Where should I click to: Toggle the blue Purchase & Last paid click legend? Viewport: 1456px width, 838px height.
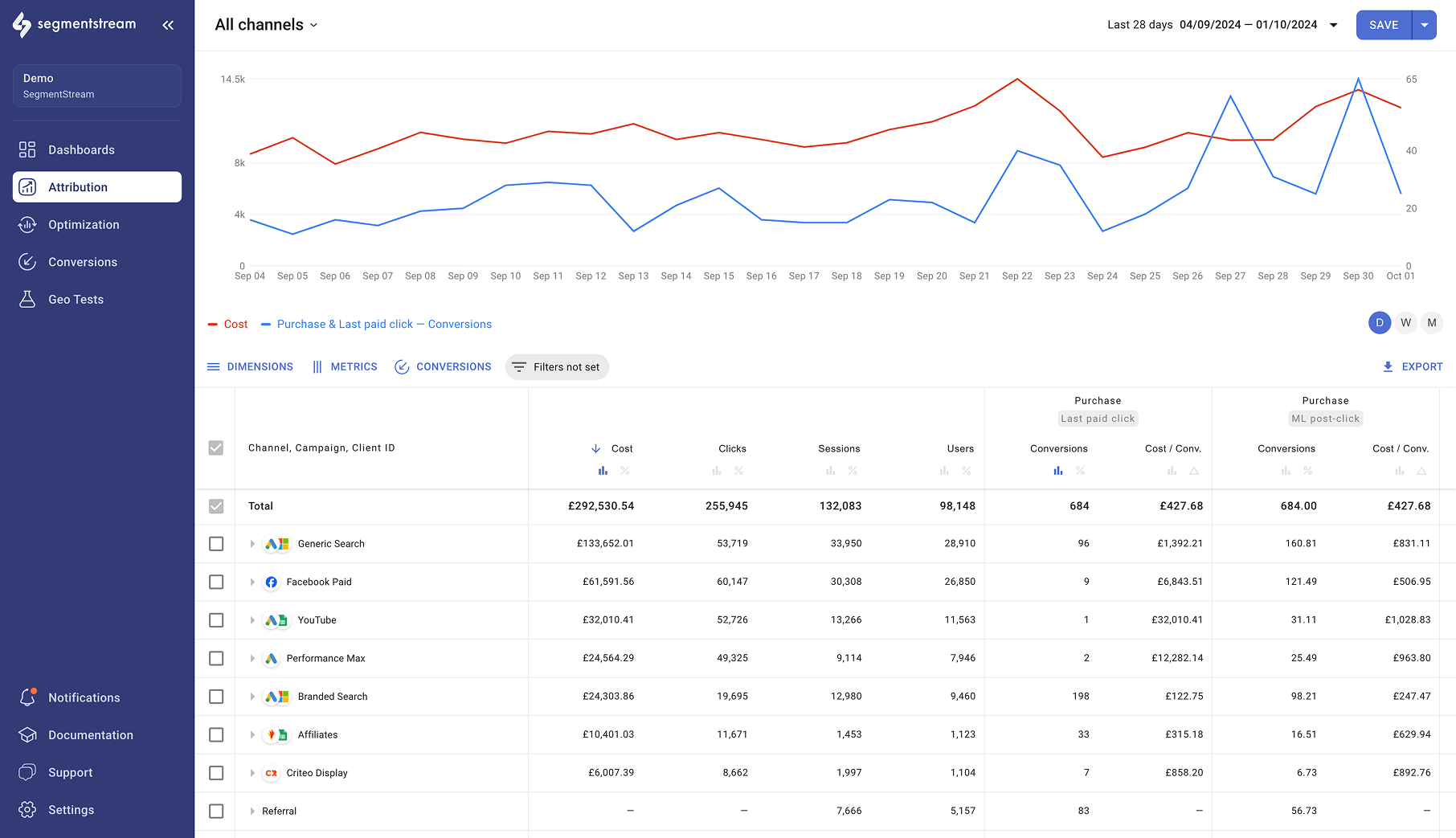pos(376,325)
